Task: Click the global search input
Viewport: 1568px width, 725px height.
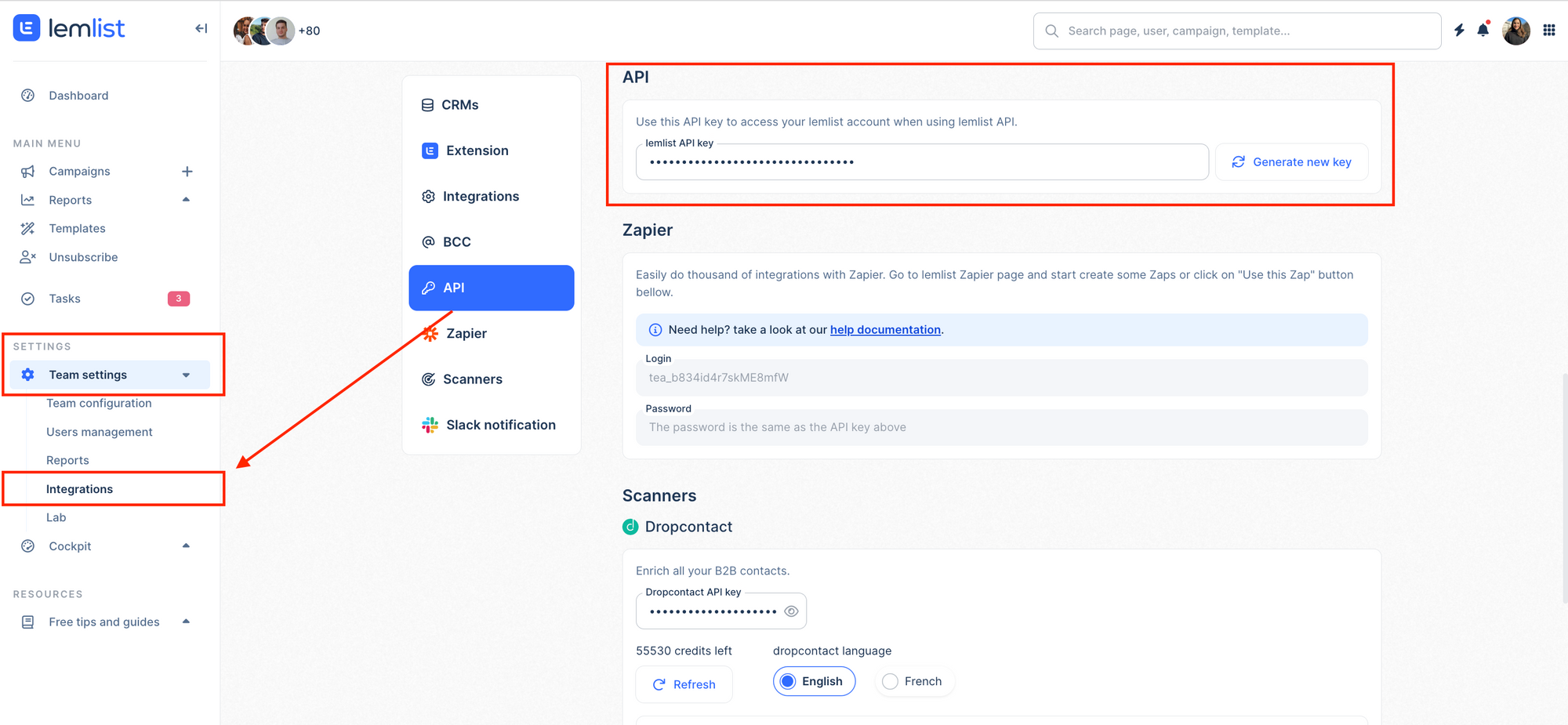Action: point(1237,31)
